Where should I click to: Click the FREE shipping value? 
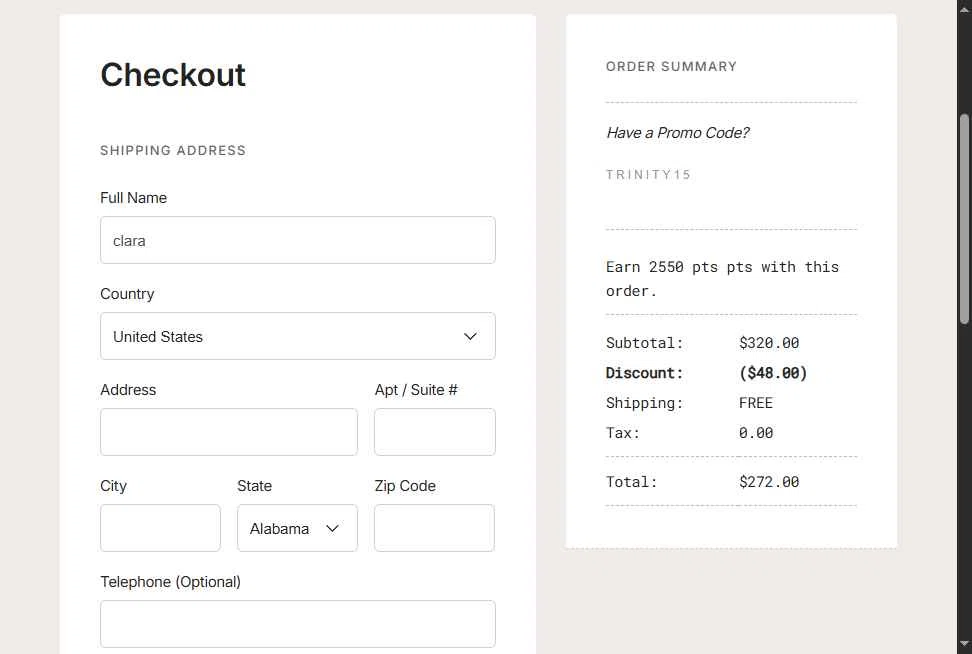pos(756,403)
